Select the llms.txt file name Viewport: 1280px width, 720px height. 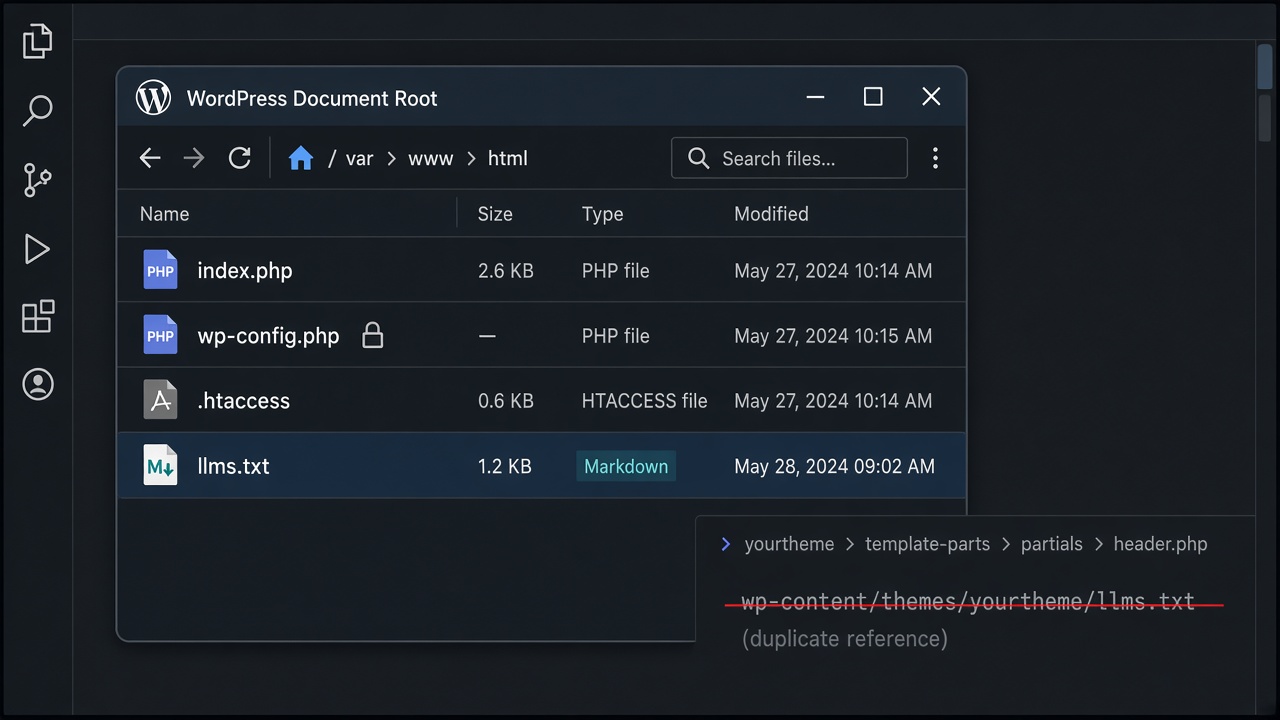pos(233,466)
